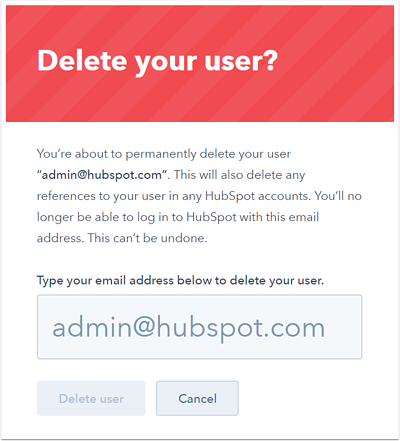Click the bold admin@hubspot.com text in the paragraph
The width and height of the screenshot is (400, 441).
pyautogui.click(x=101, y=175)
